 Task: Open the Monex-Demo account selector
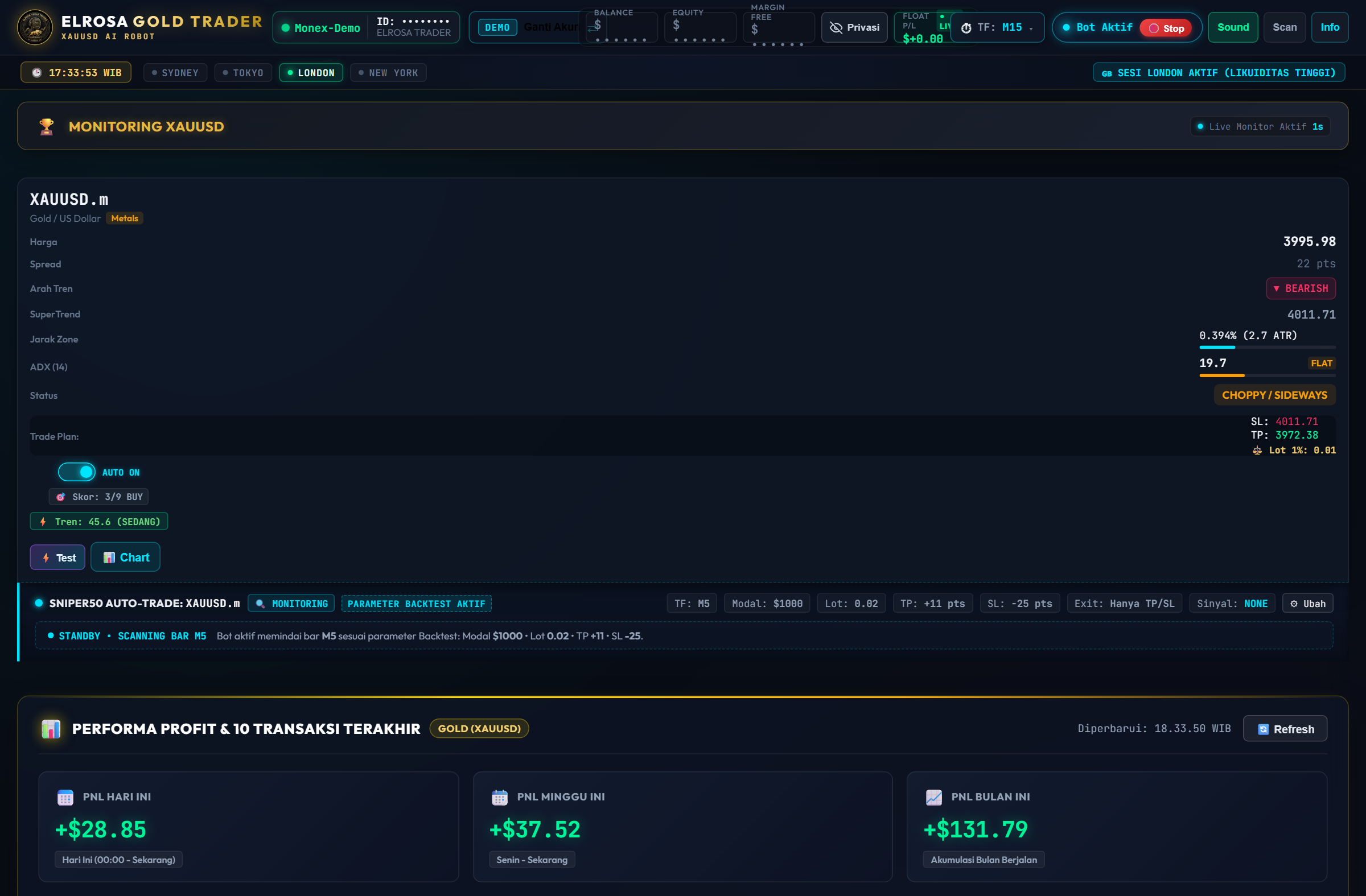[x=365, y=27]
